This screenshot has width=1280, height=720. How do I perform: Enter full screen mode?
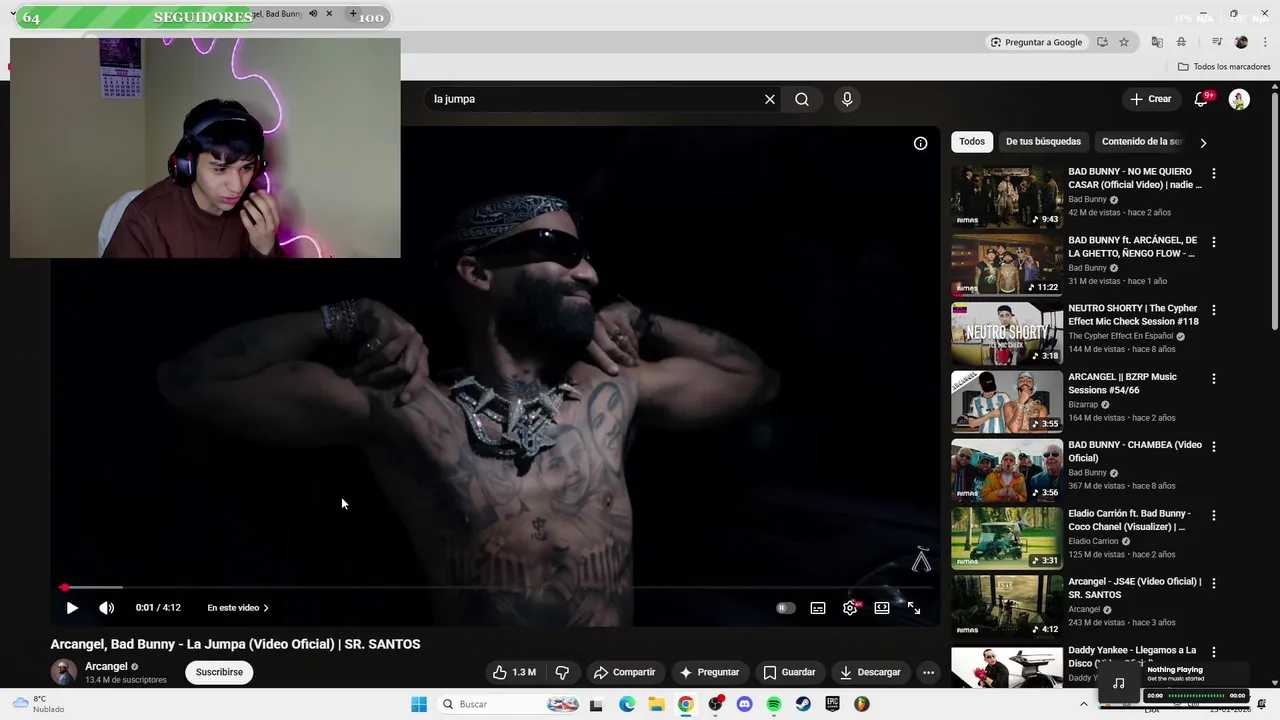tap(914, 608)
